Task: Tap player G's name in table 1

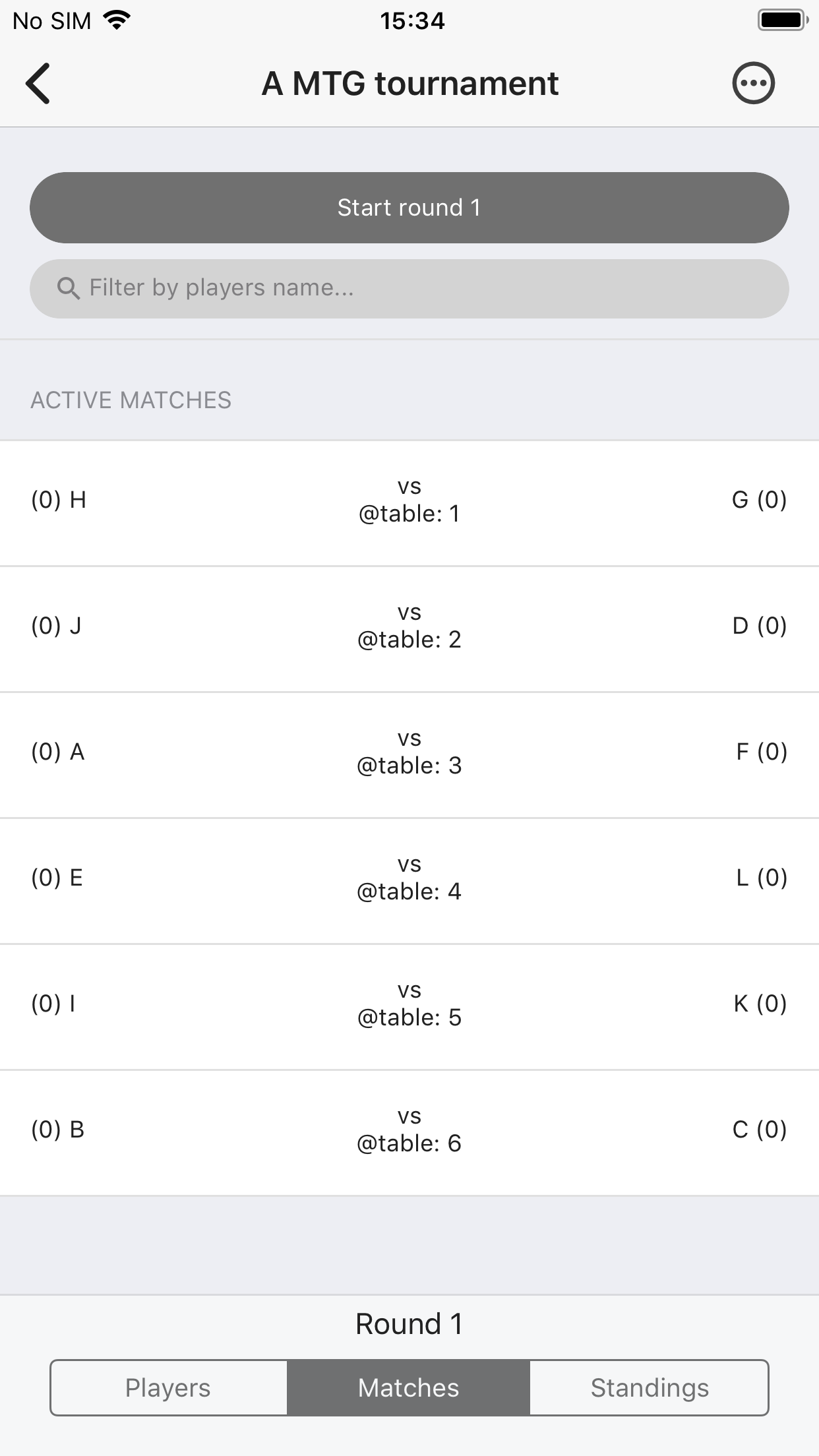Action: point(740,500)
